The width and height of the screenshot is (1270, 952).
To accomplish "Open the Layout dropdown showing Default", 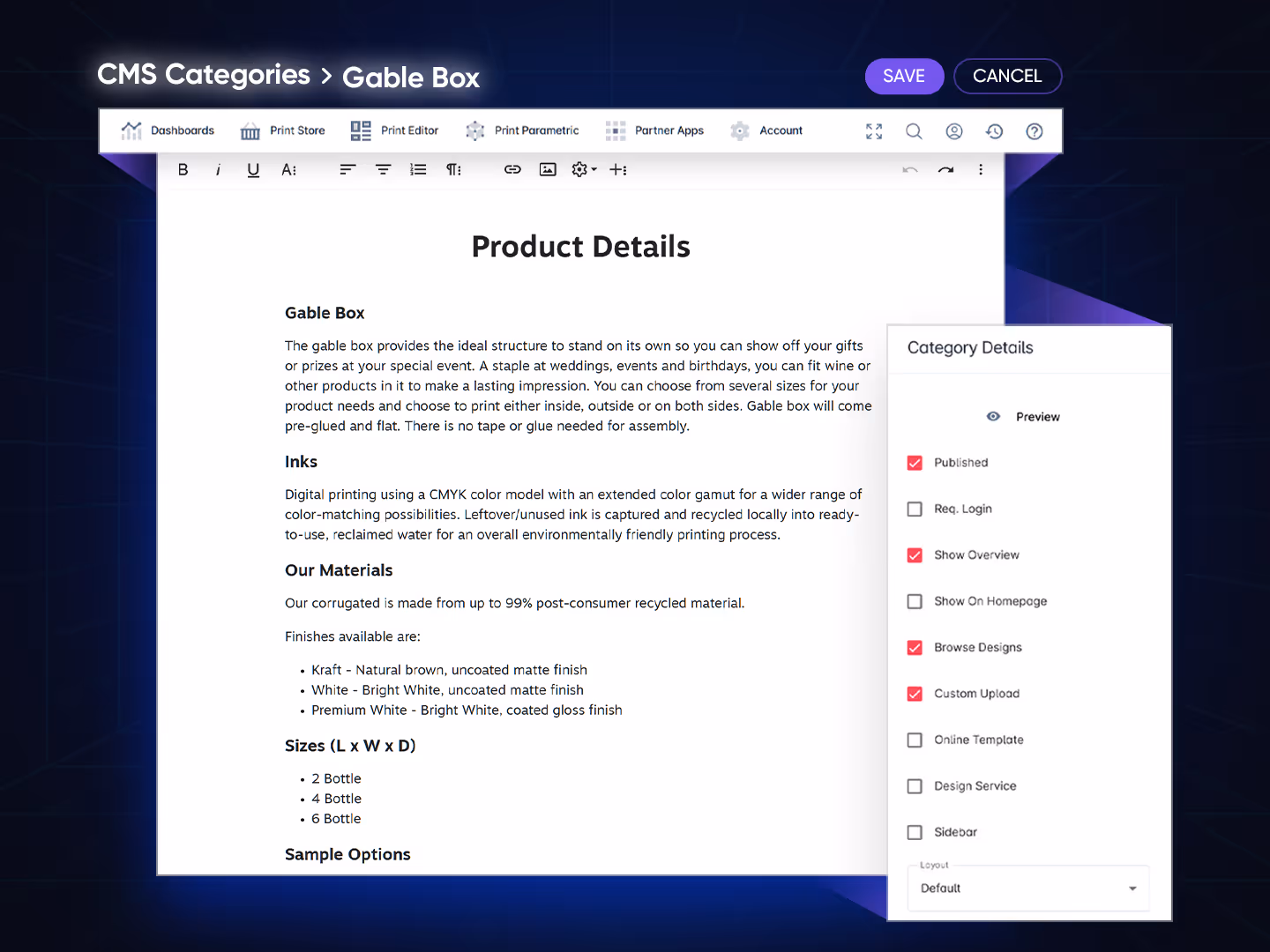I will pos(1027,888).
